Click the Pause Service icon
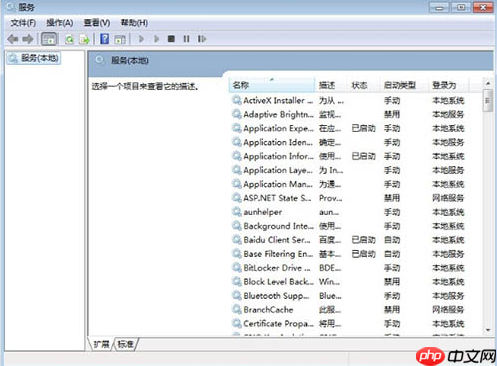Image resolution: width=497 pixels, height=366 pixels. coord(186,39)
